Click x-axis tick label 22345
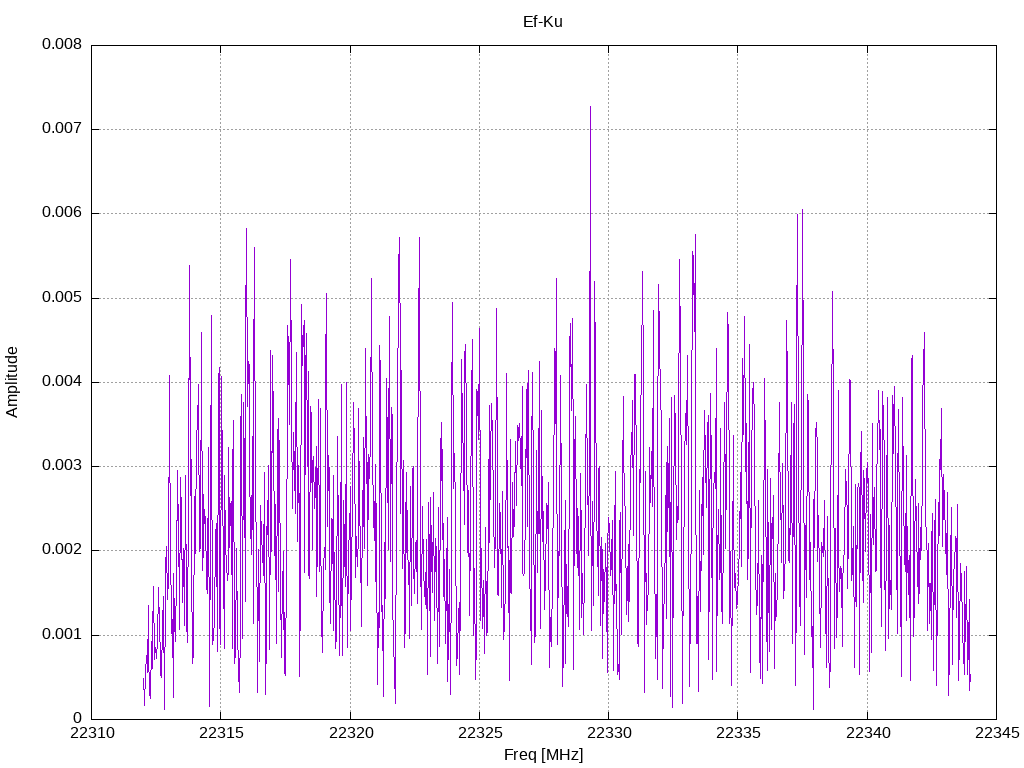 coord(997,733)
